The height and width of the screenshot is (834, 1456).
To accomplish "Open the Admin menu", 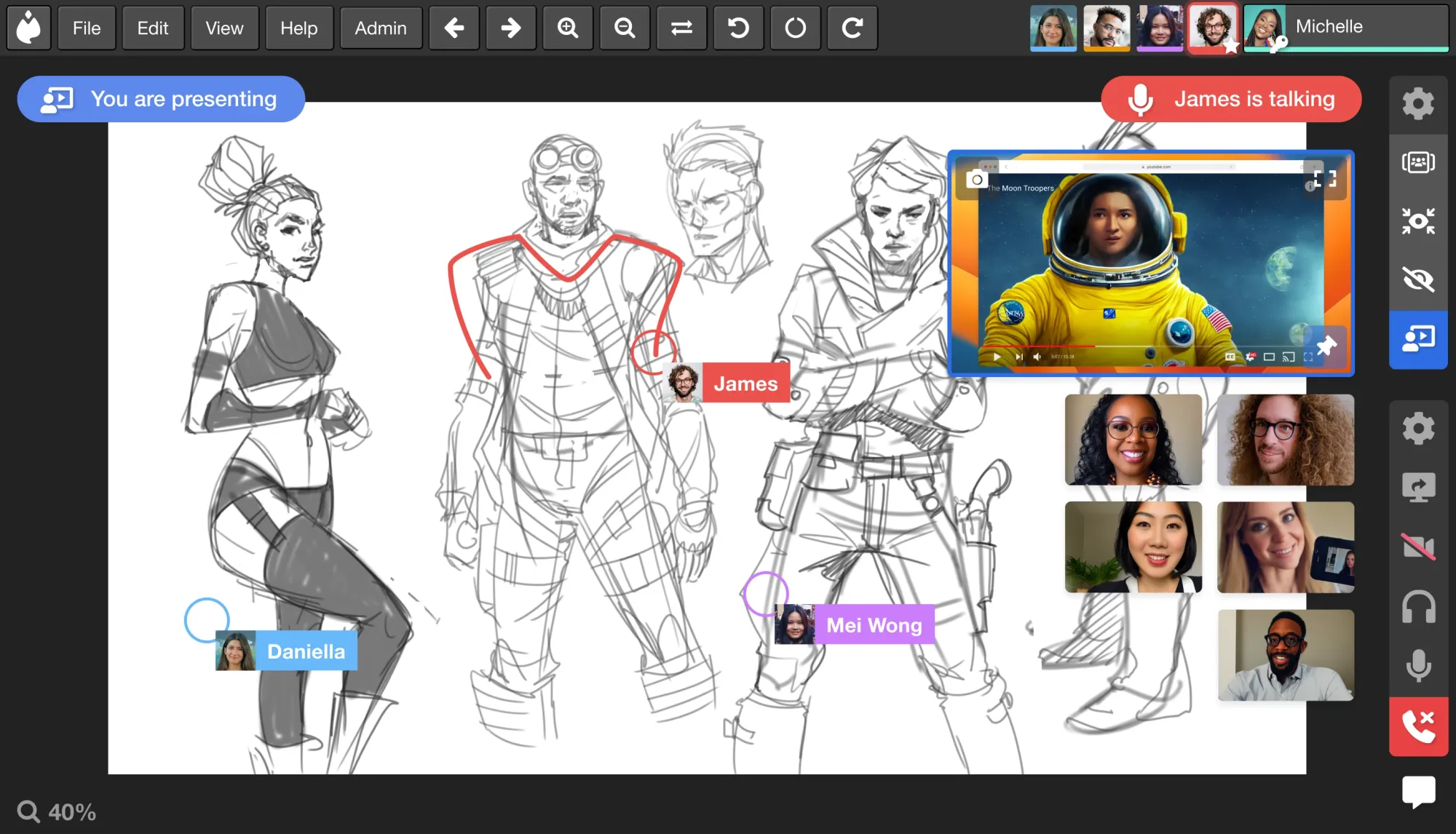I will pos(380,28).
